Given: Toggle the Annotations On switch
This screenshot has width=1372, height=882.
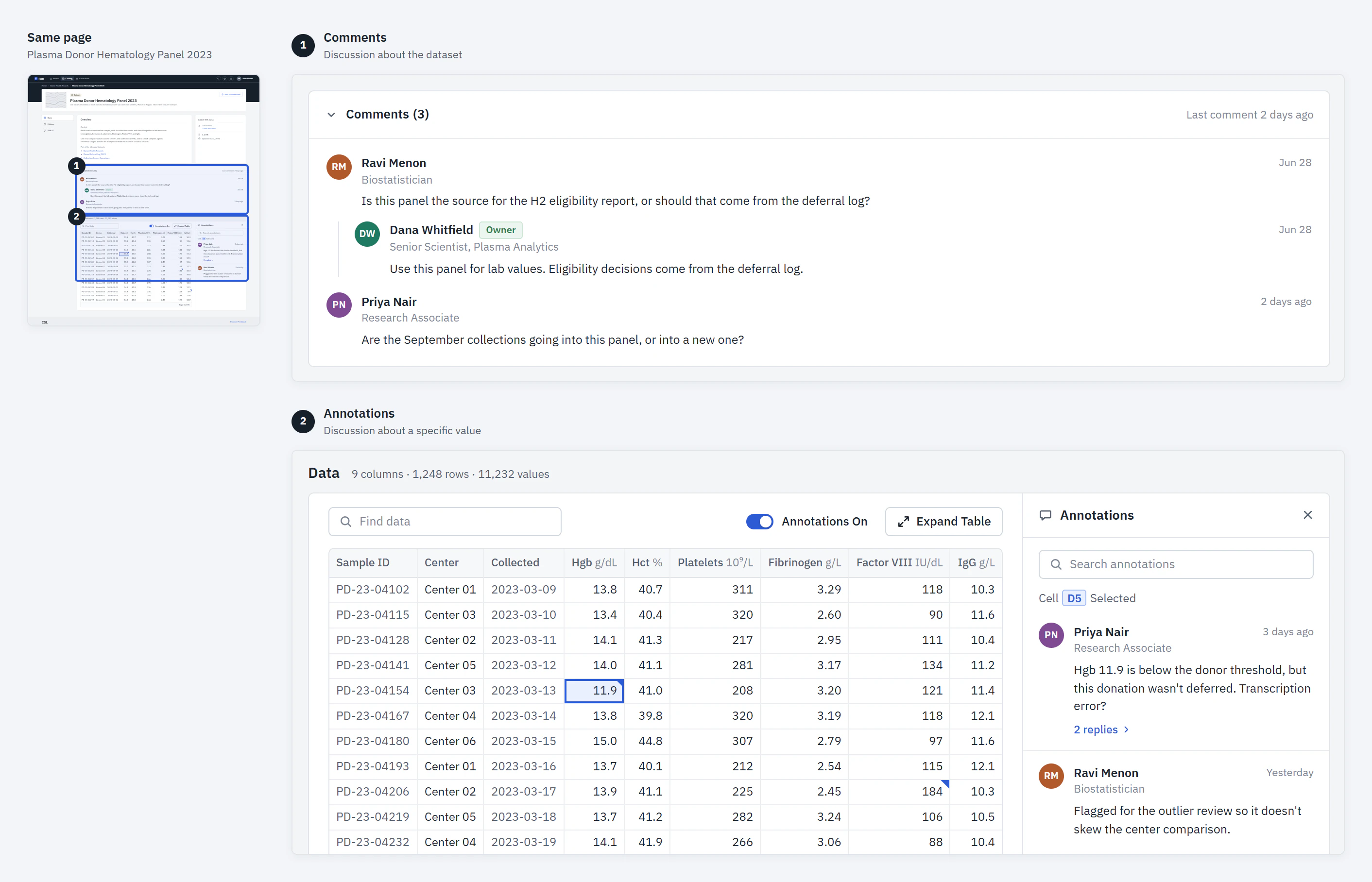Looking at the screenshot, I should pos(759,521).
